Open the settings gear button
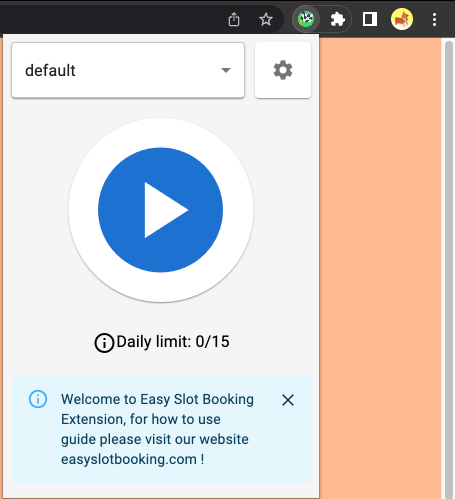 [283, 70]
